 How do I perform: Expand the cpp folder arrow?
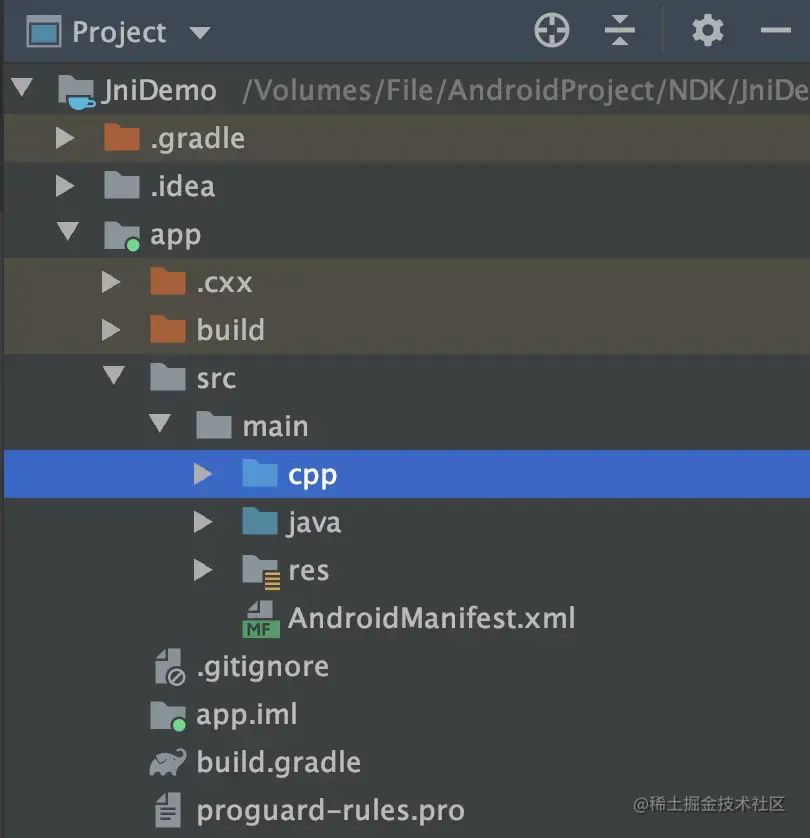[x=203, y=474]
